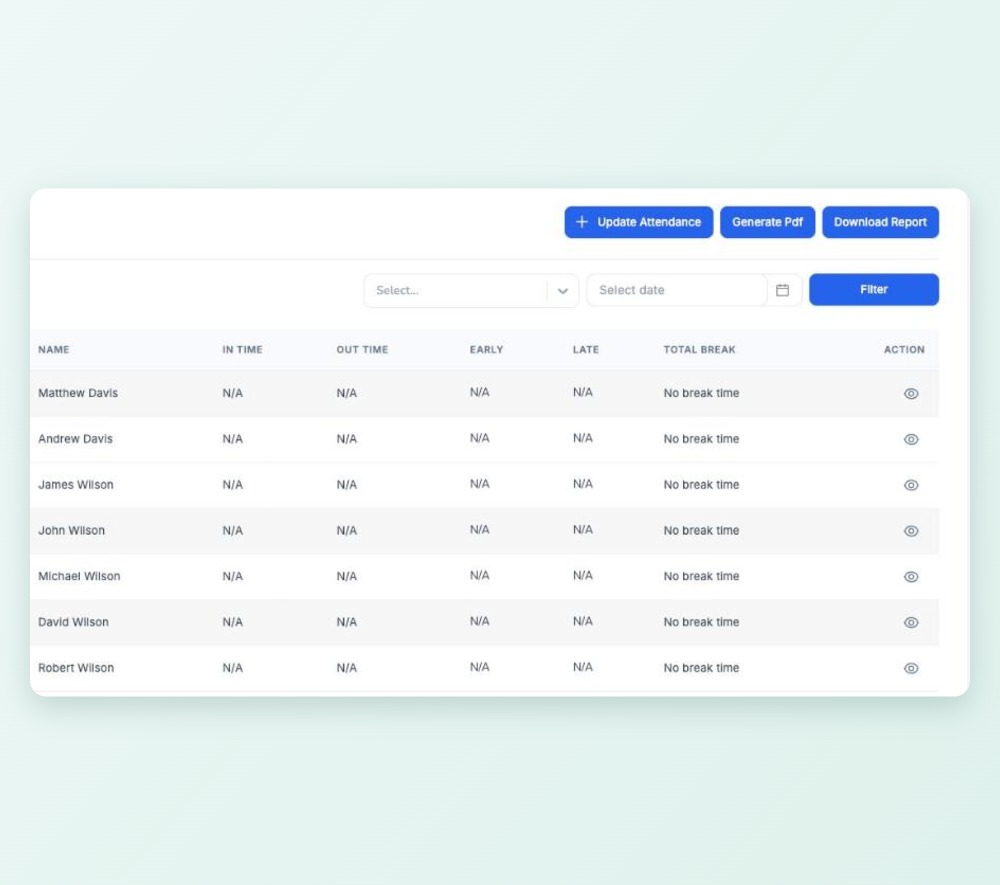Click Robert Wilson's view eye icon
Viewport: 1000px width, 885px height.
(911, 669)
